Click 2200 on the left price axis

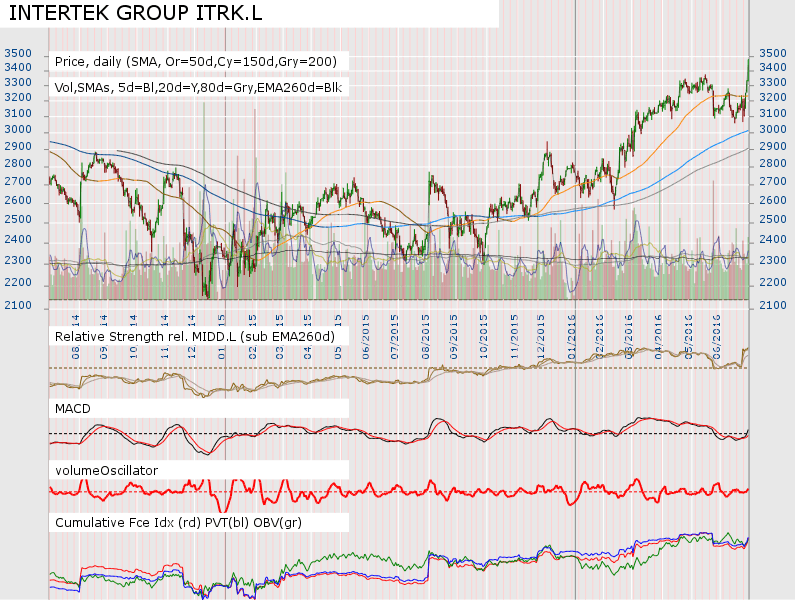tap(18, 282)
